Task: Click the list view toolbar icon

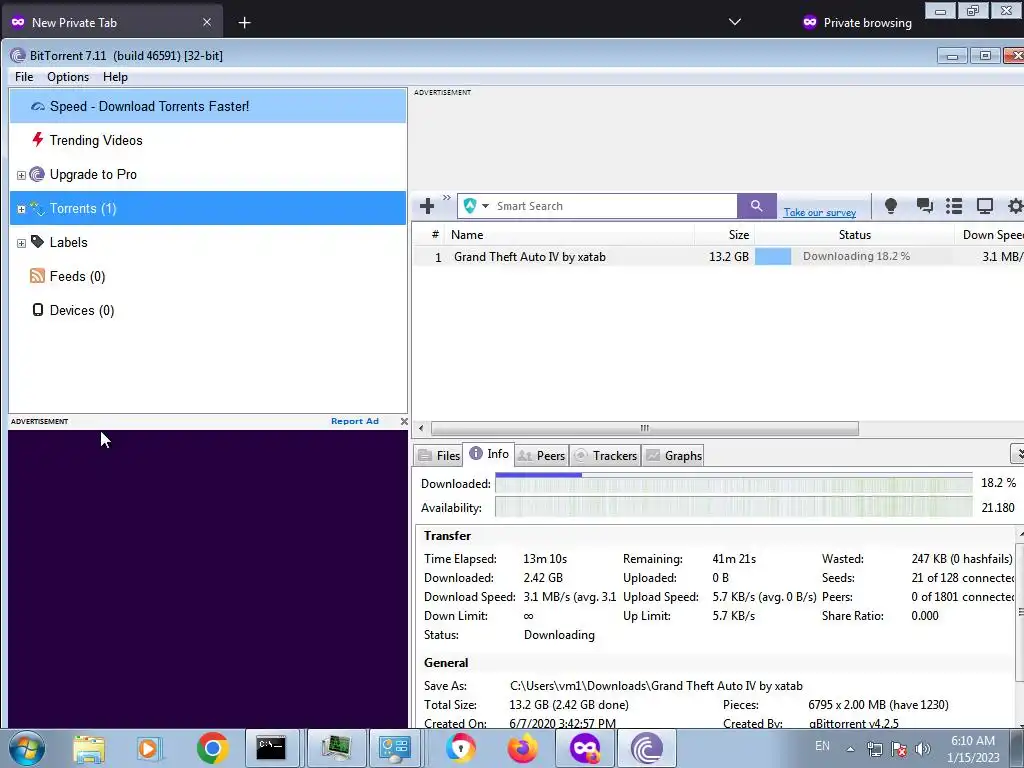Action: [954, 206]
